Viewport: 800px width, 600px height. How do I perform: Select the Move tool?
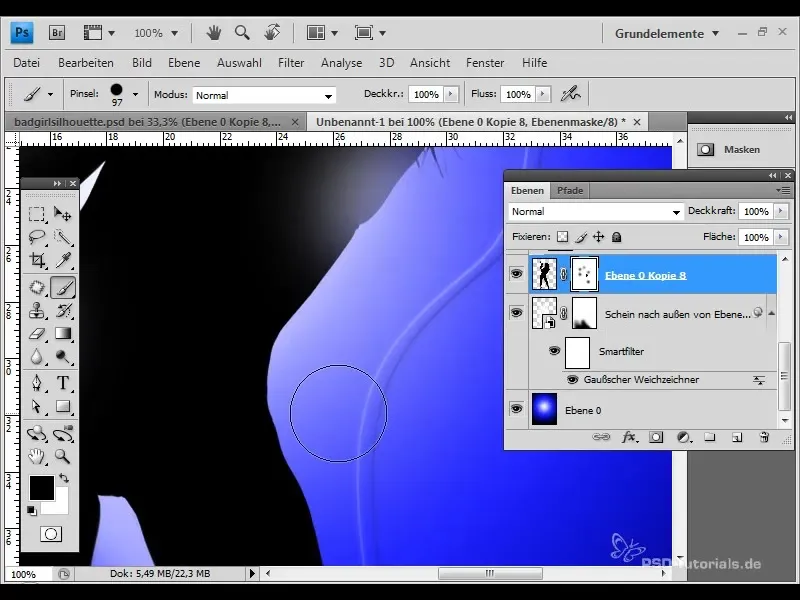[x=63, y=214]
